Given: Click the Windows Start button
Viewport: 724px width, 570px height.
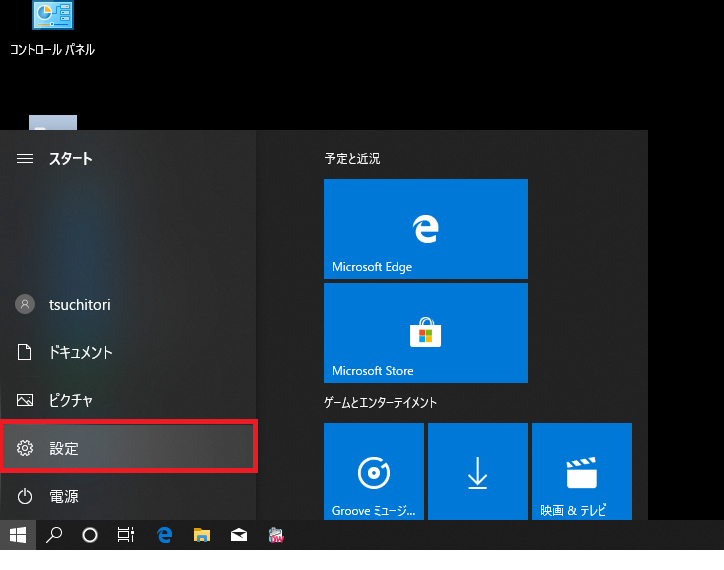Looking at the screenshot, I should click(x=18, y=535).
